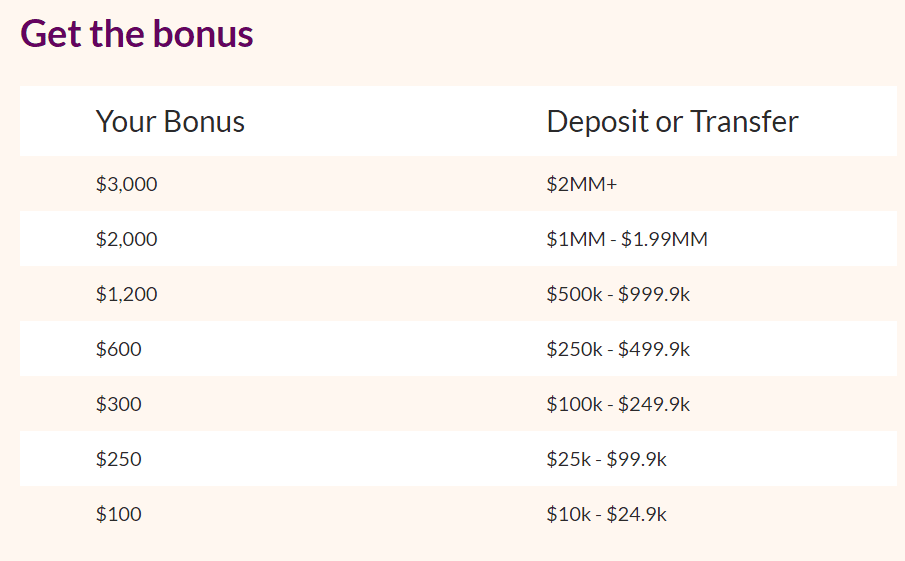This screenshot has height=561, width=905.
Task: Click the $10k - $24.9k deposit range
Action: point(607,514)
